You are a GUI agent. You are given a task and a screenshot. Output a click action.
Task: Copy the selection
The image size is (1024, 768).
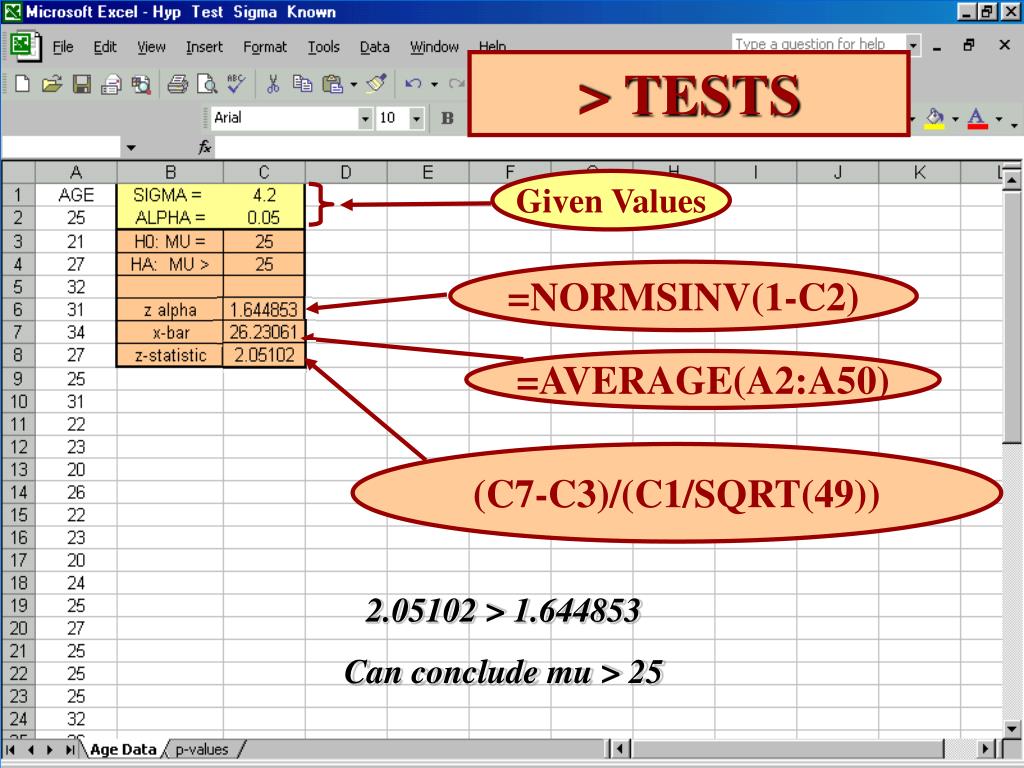pos(302,84)
